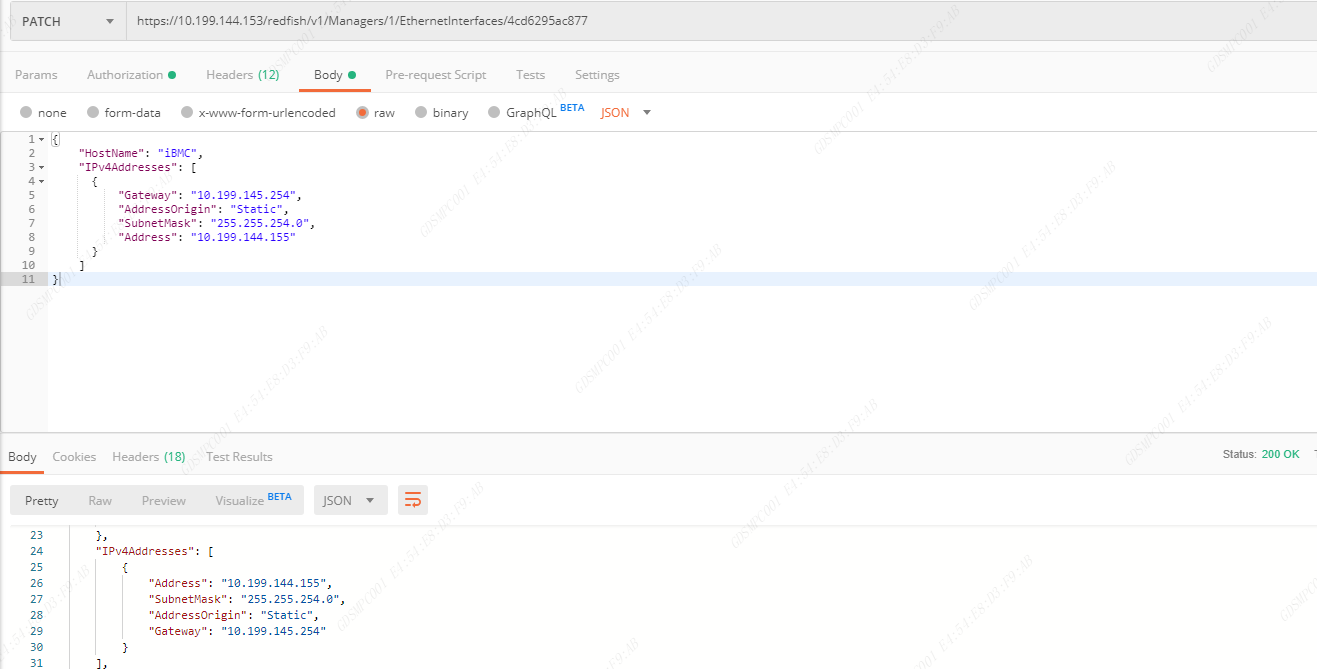
Task: Collapse IPv4Addresses array fold on line 3
Action: (x=41, y=167)
